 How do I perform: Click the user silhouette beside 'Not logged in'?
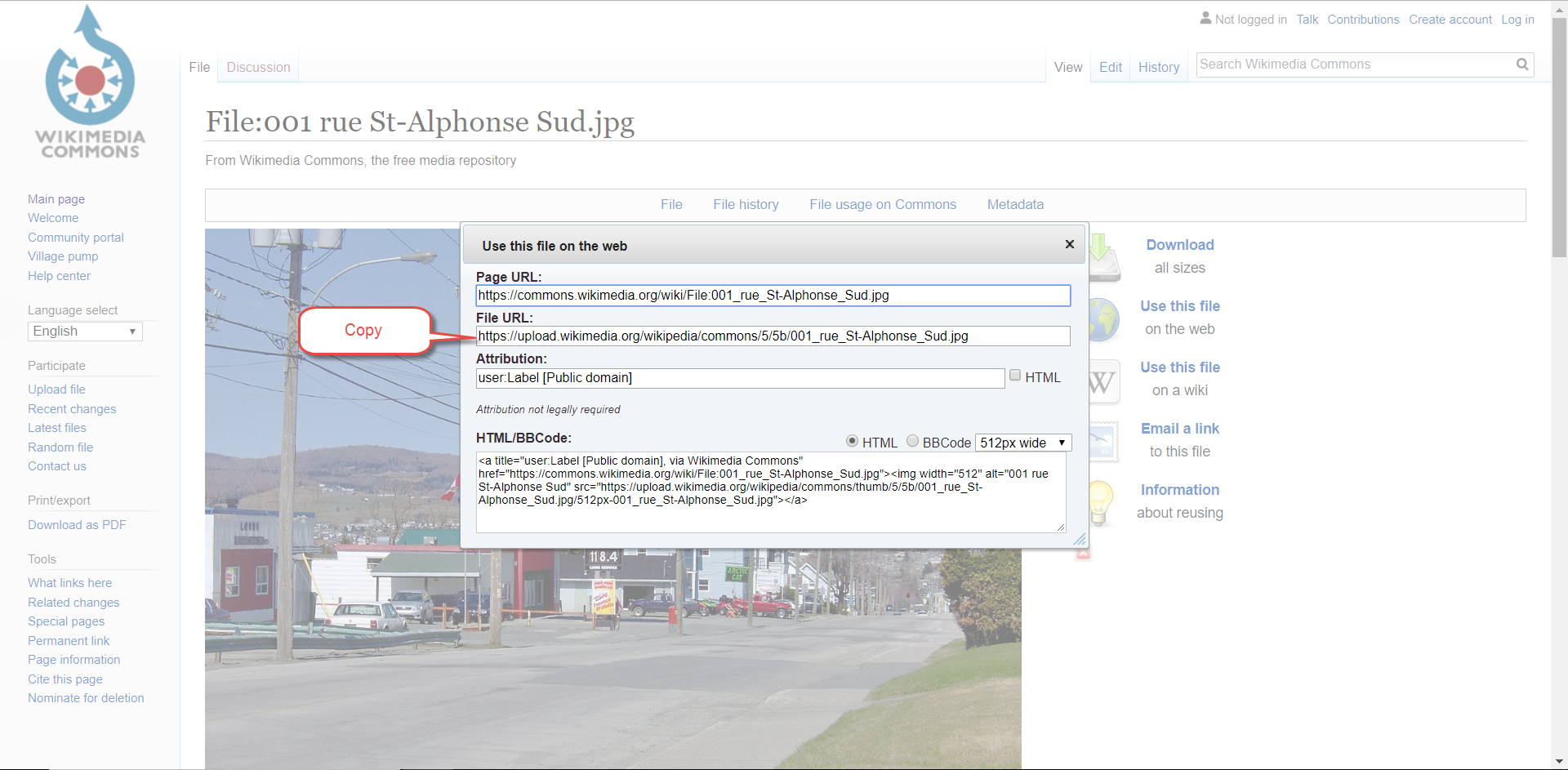coord(1205,18)
